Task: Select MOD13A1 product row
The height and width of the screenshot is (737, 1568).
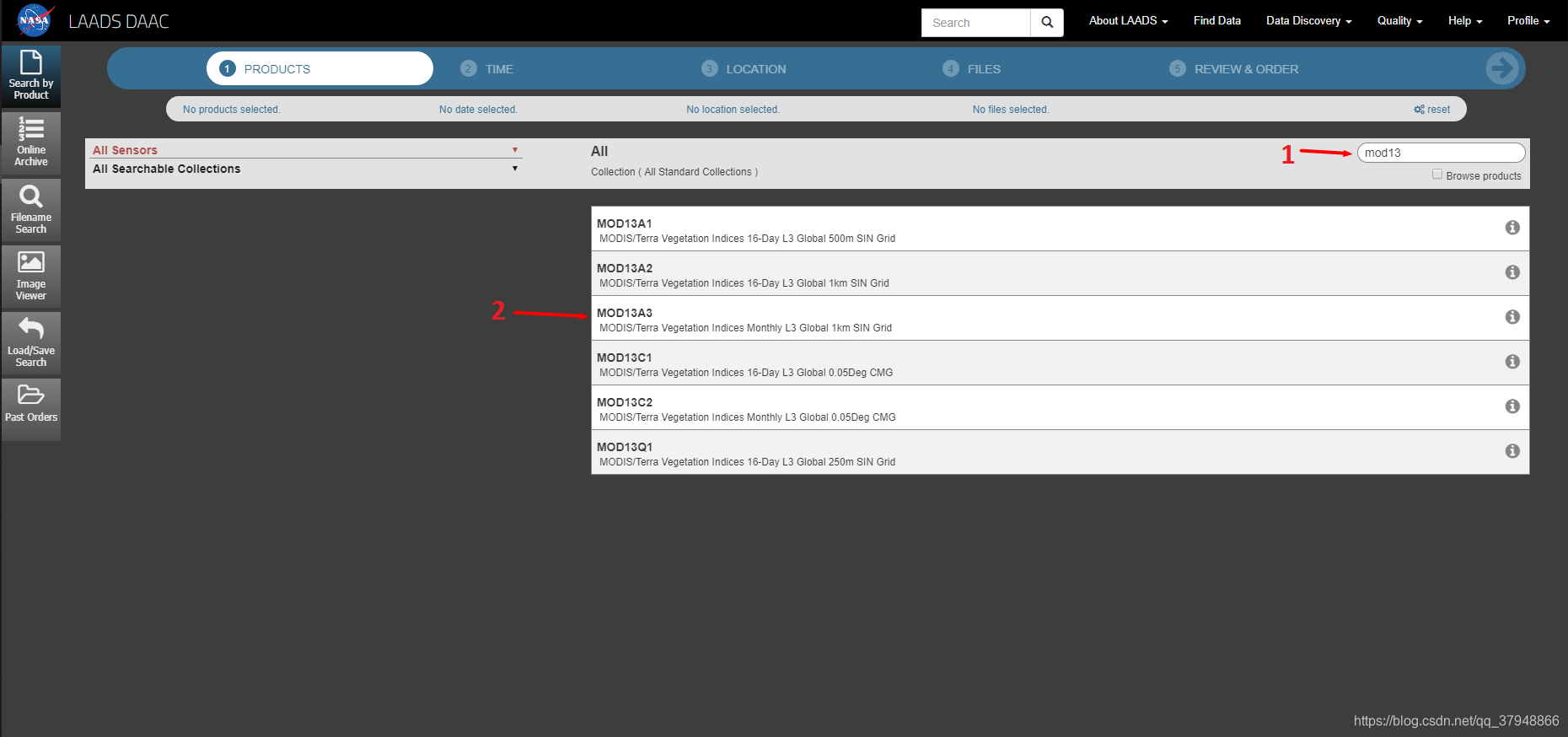Action: click(1061, 229)
